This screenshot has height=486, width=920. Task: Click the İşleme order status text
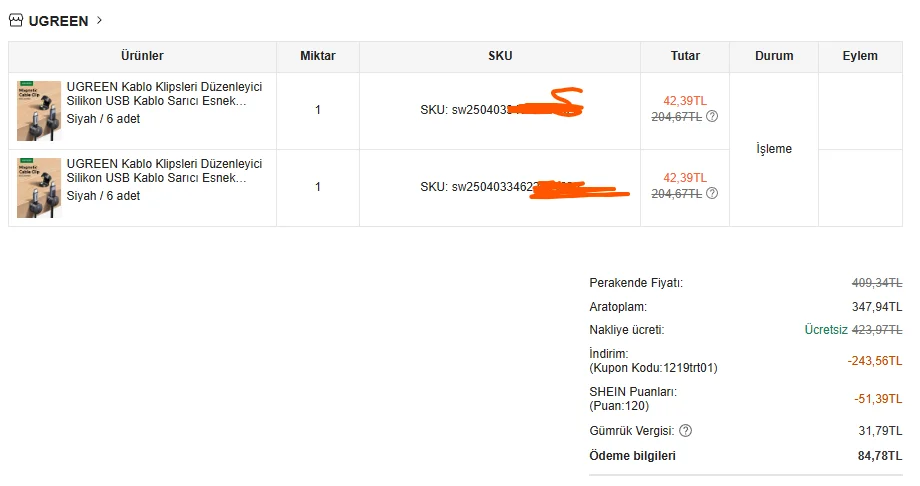pyautogui.click(x=774, y=149)
